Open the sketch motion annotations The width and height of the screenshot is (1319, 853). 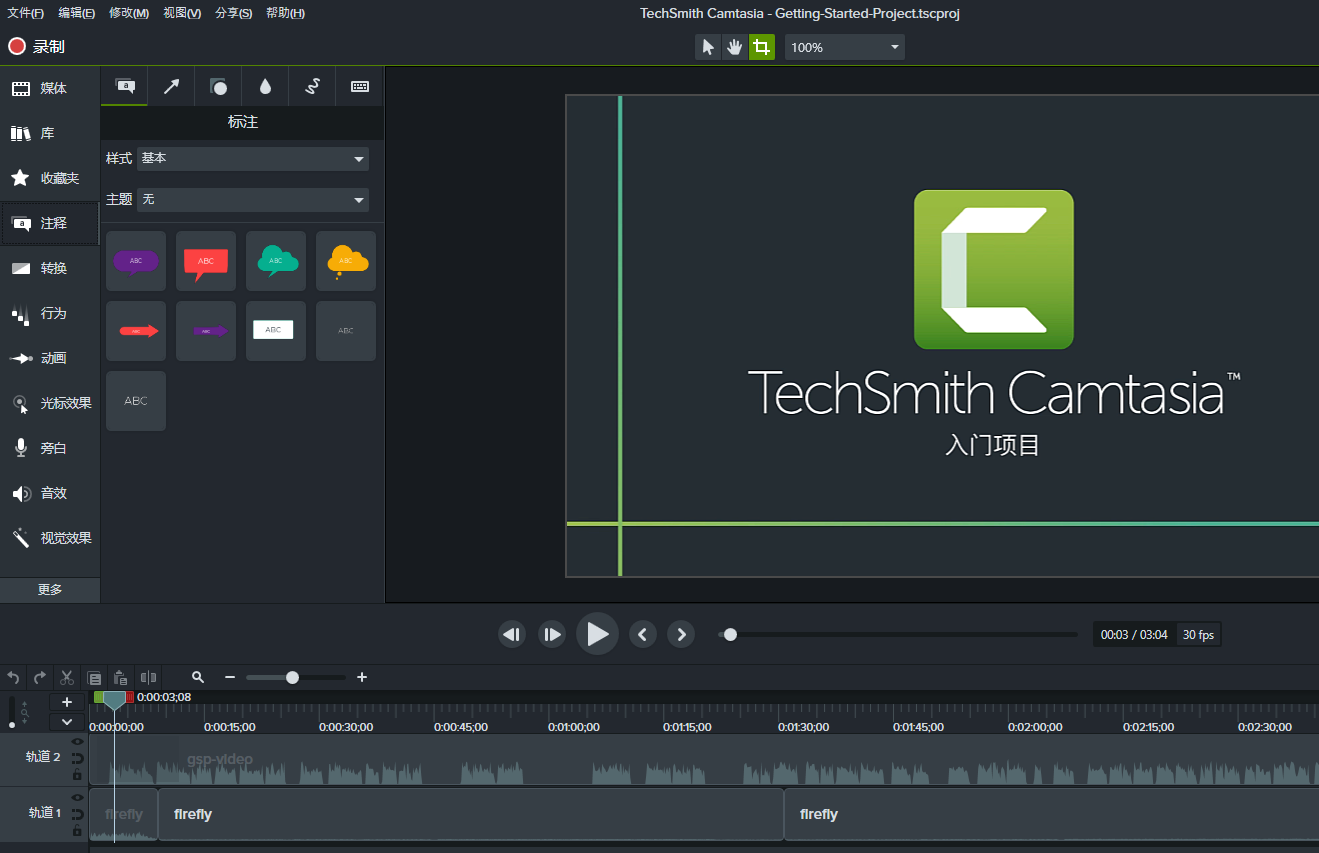click(311, 85)
